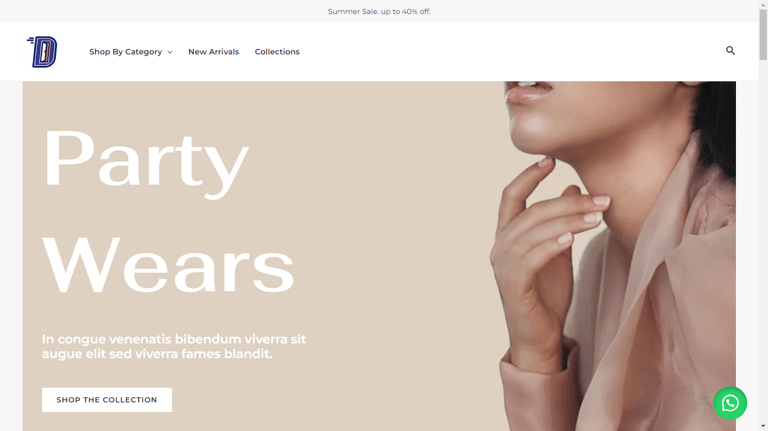The height and width of the screenshot is (431, 768).
Task: Click the woman's lips in banner photo
Action: (x=528, y=91)
